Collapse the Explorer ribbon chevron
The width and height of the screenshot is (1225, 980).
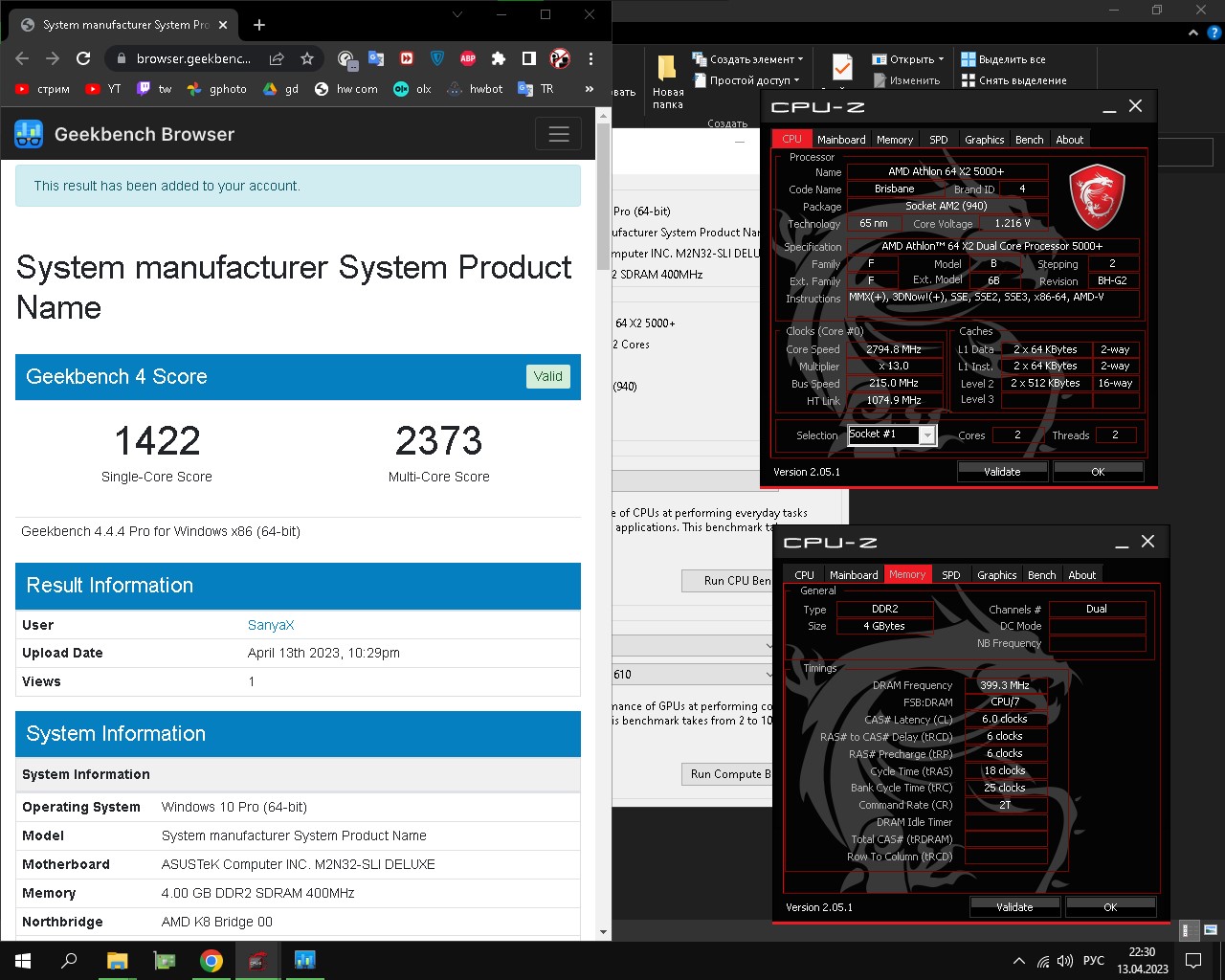click(1192, 33)
